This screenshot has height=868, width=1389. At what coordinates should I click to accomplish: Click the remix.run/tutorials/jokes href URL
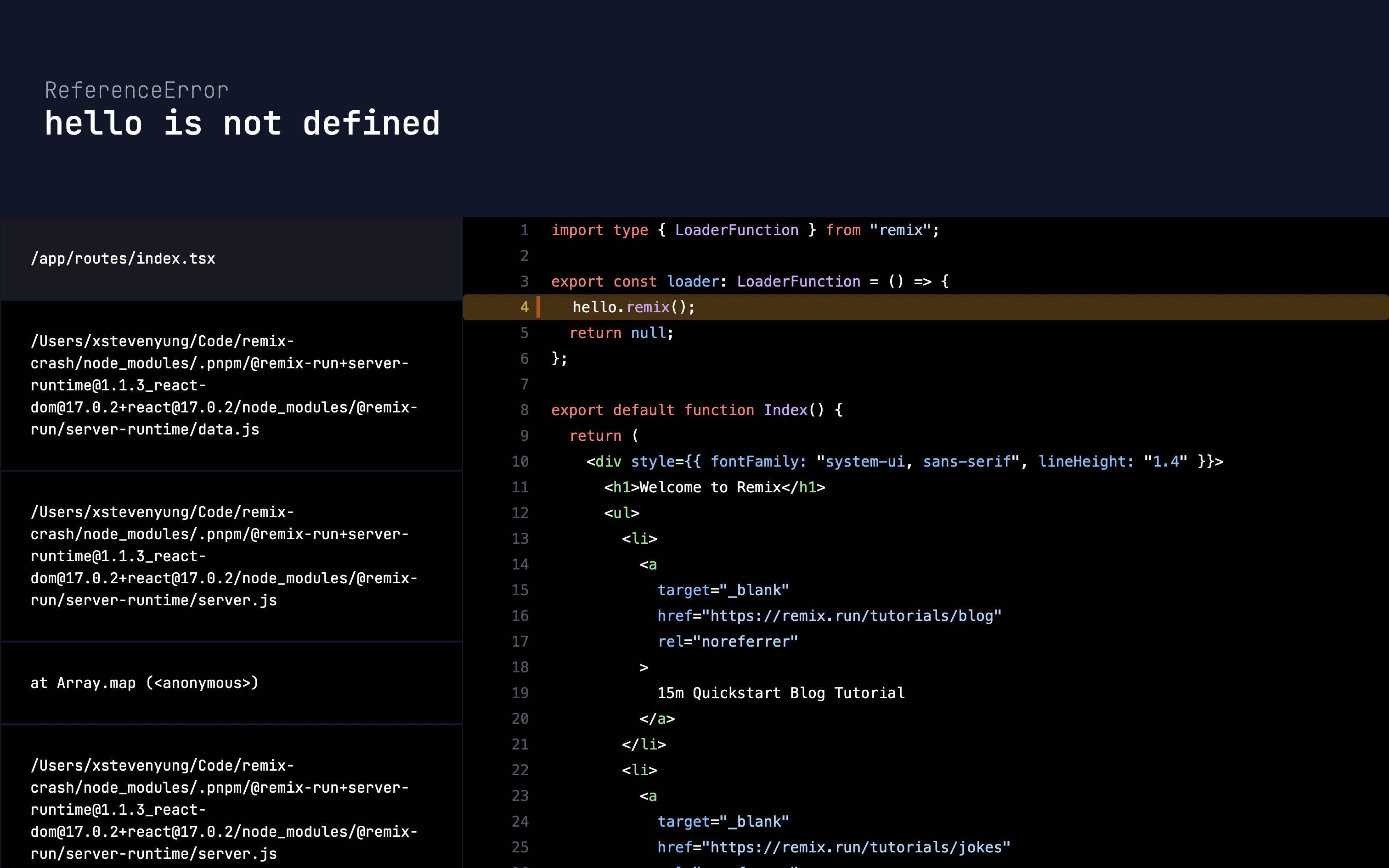858,847
